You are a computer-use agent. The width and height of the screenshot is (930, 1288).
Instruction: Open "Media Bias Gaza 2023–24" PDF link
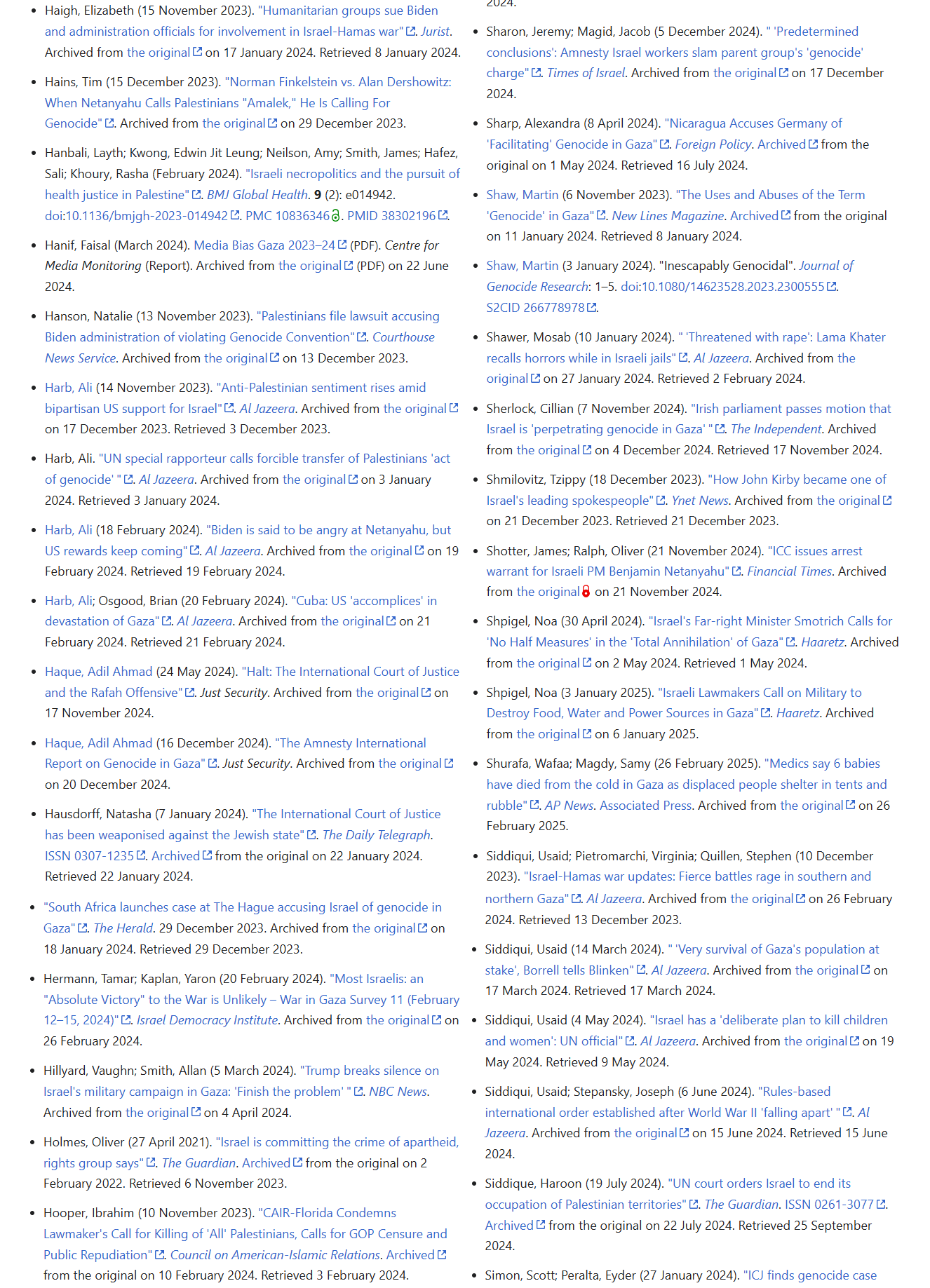pyautogui.click(x=270, y=245)
